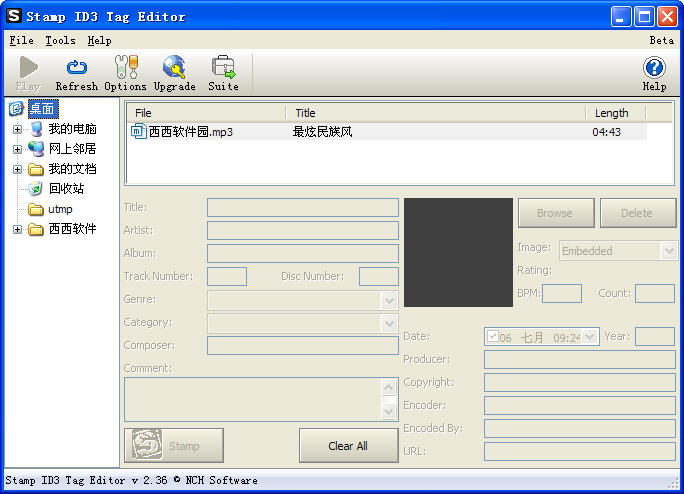Image resolution: width=684 pixels, height=494 pixels.
Task: Click the Clear All button
Action: click(x=349, y=446)
